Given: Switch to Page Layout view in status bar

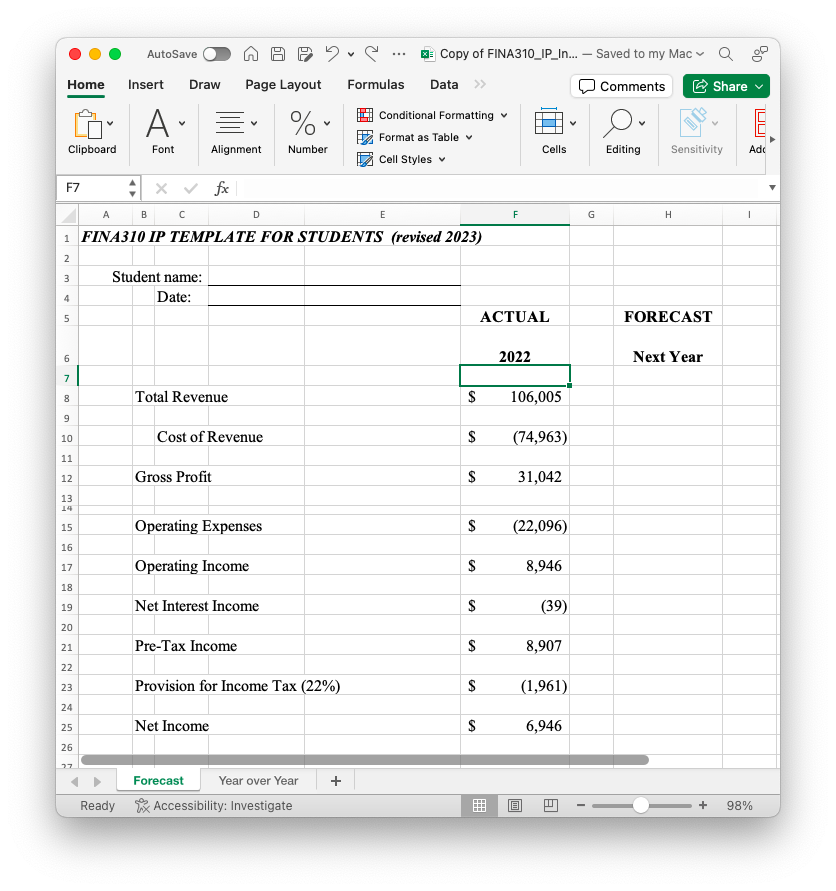Looking at the screenshot, I should coord(515,805).
